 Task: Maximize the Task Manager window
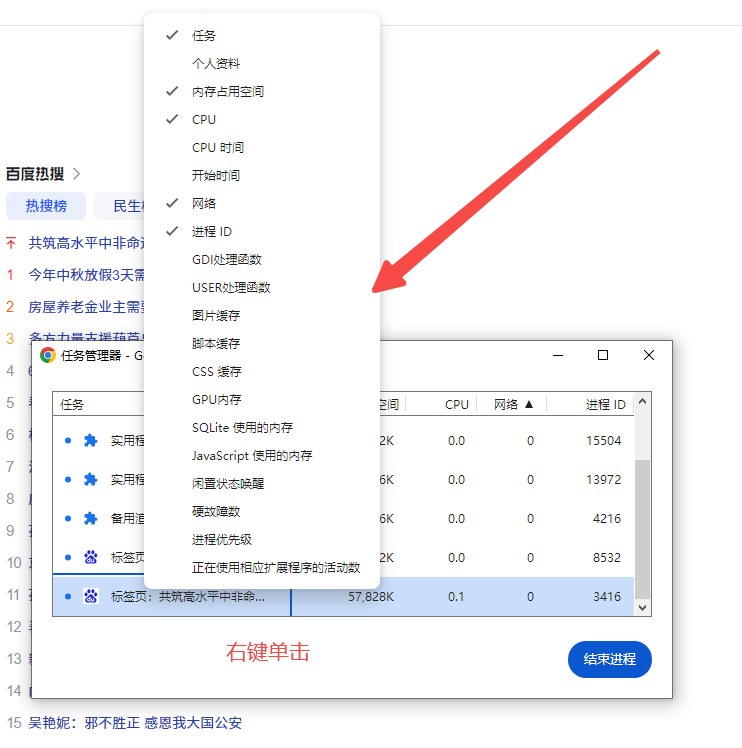pyautogui.click(x=603, y=355)
